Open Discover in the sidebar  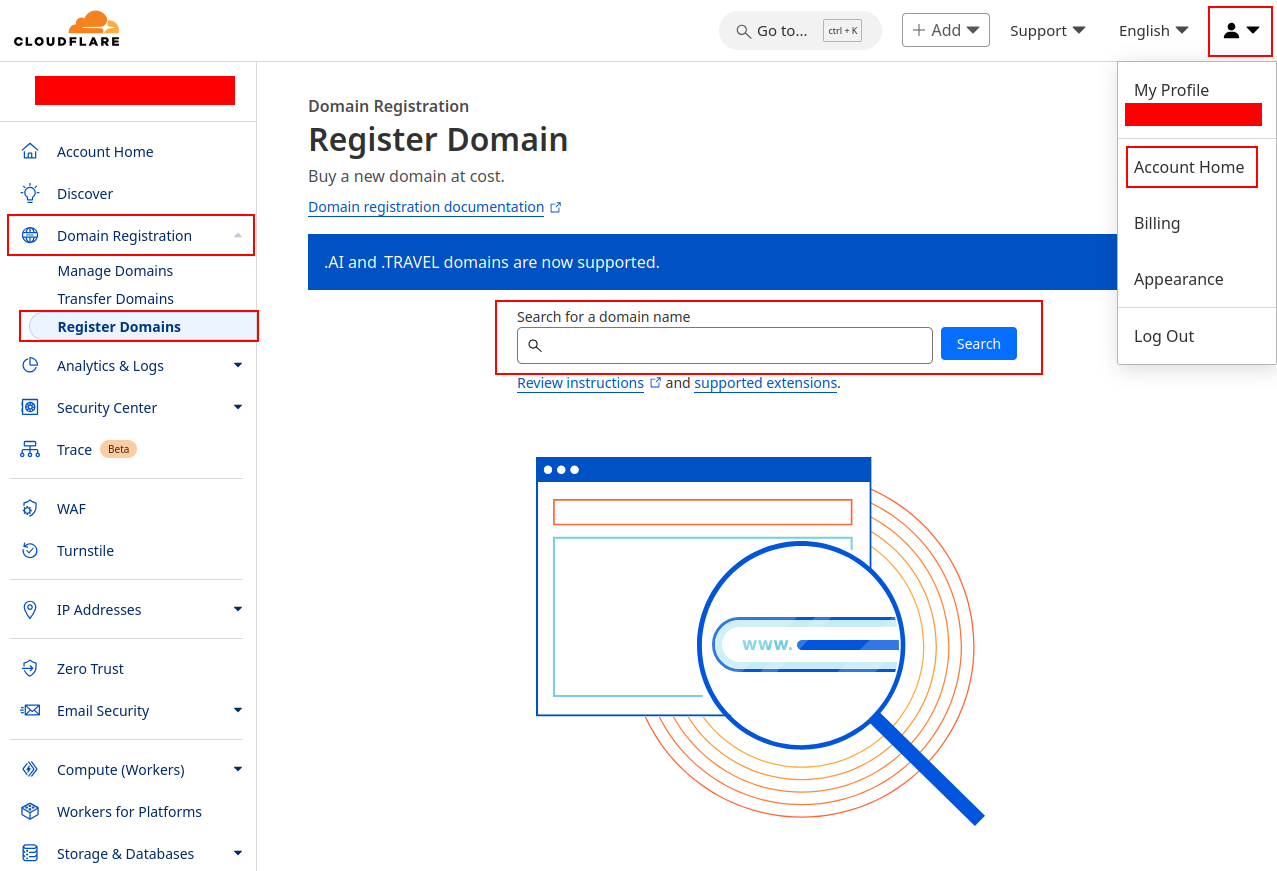(x=85, y=194)
